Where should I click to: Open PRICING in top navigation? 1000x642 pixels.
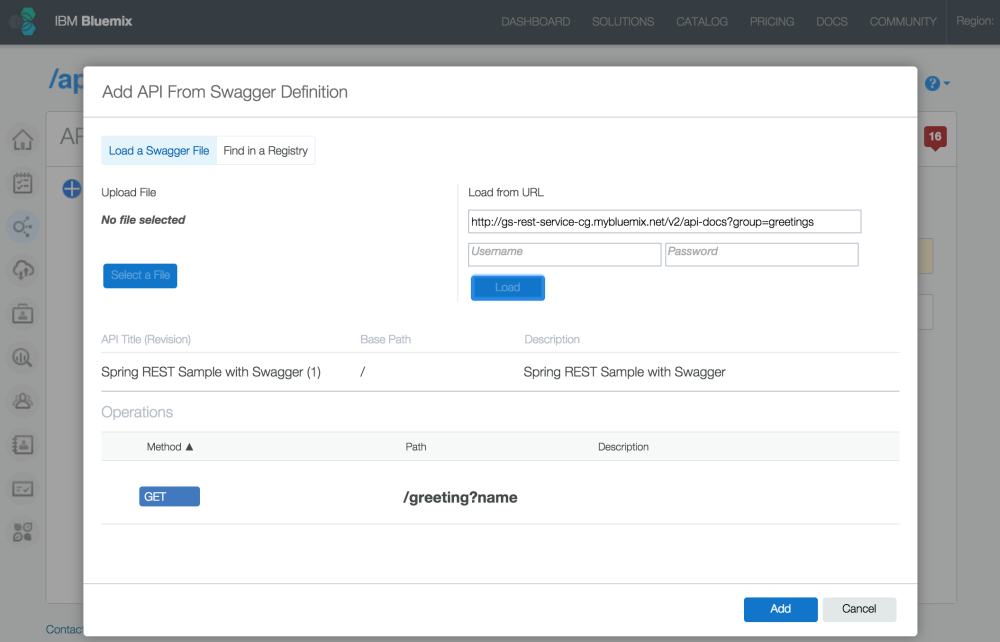click(772, 22)
